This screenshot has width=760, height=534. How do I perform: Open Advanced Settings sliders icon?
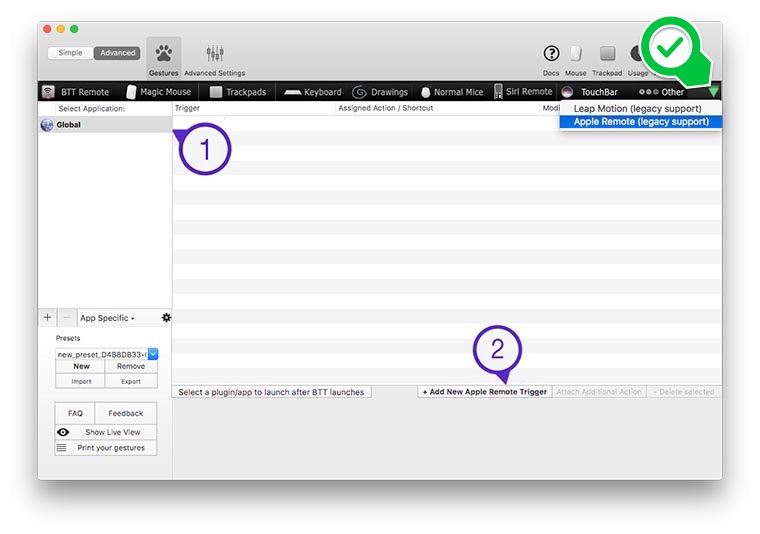click(x=215, y=59)
